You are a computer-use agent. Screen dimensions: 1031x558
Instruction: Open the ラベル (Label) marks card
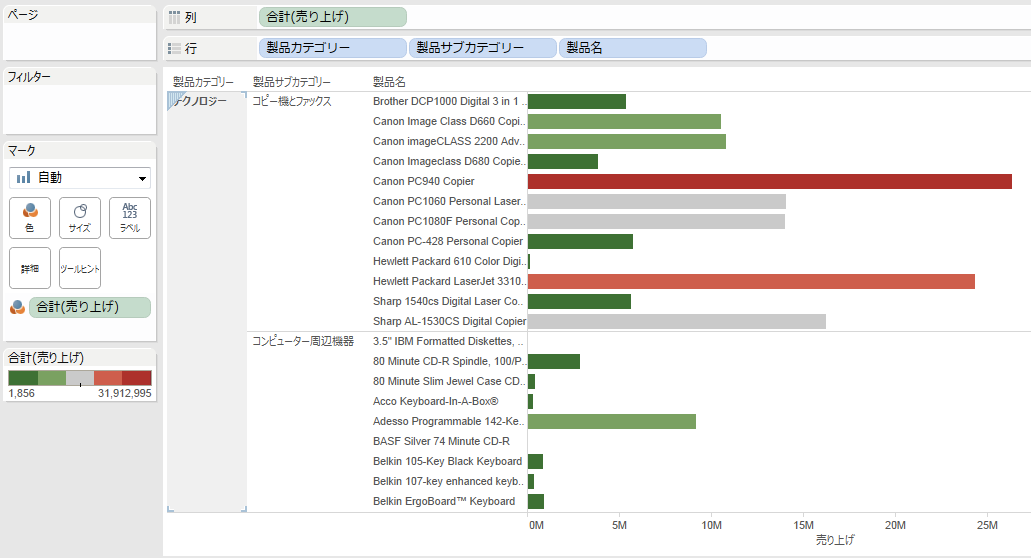130,218
